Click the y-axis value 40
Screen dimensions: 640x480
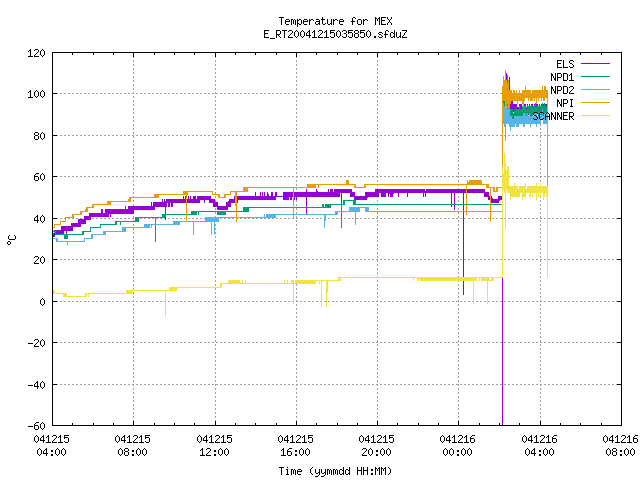pos(39,219)
